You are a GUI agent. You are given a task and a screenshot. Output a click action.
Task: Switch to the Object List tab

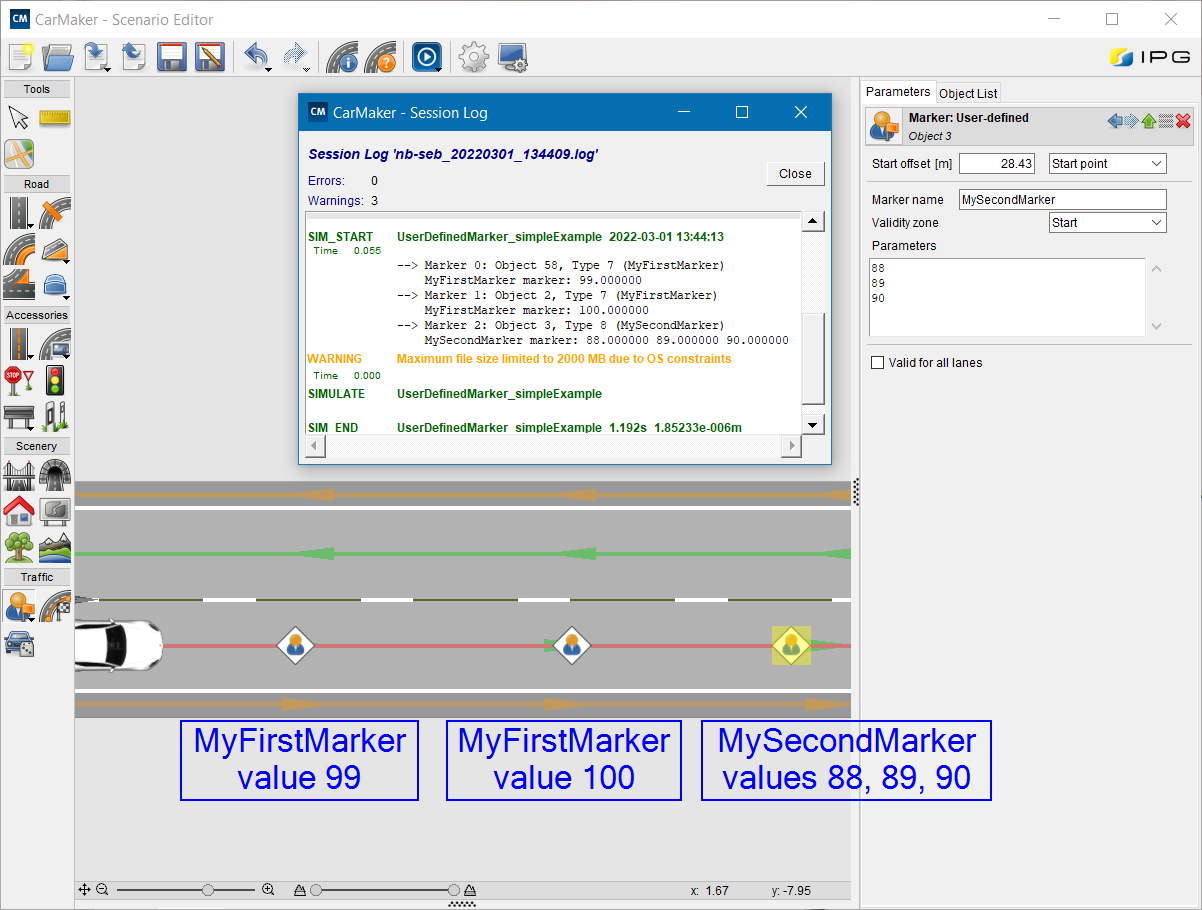pos(968,93)
